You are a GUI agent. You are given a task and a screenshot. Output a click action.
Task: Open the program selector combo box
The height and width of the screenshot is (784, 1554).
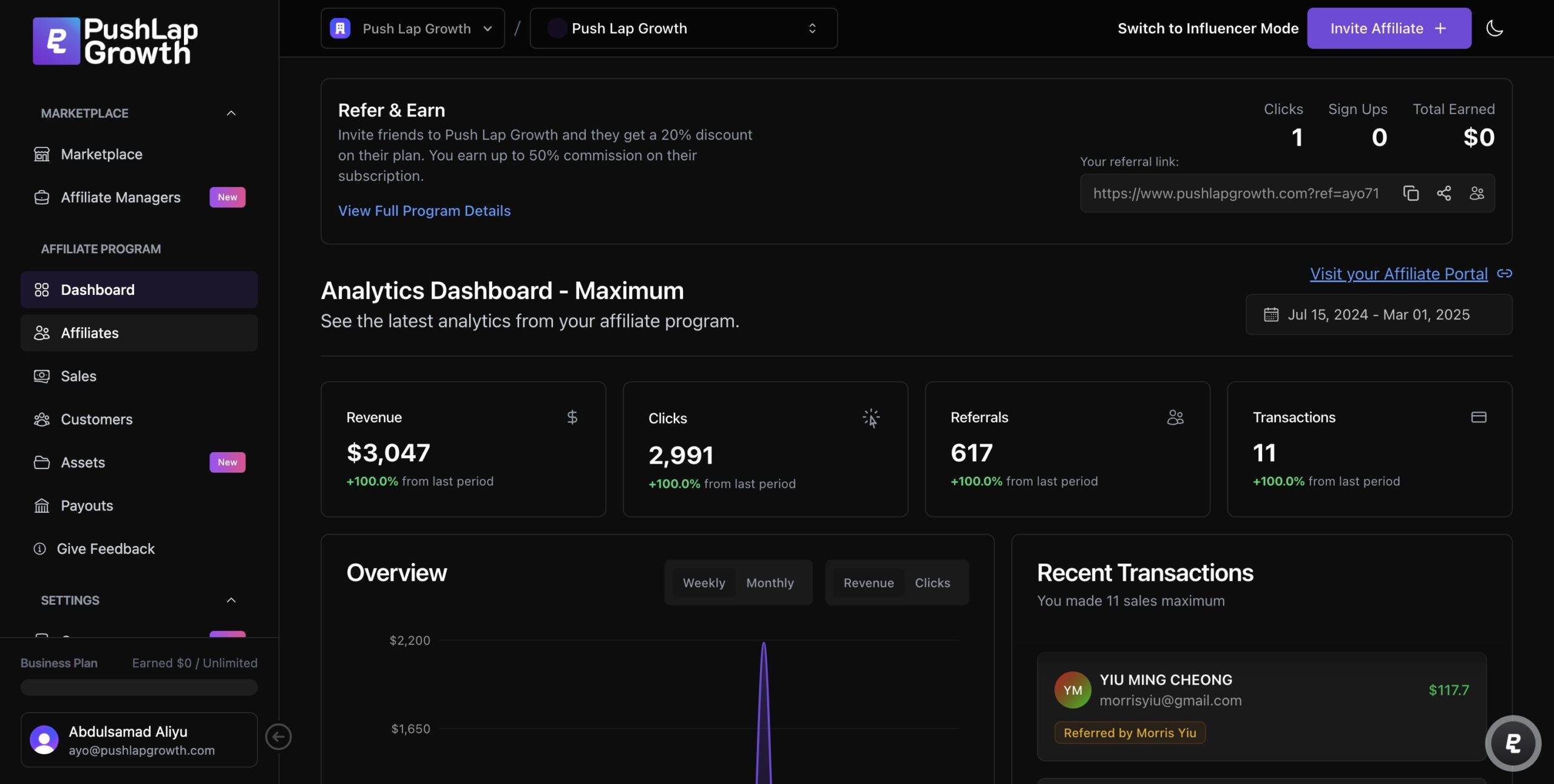point(683,28)
